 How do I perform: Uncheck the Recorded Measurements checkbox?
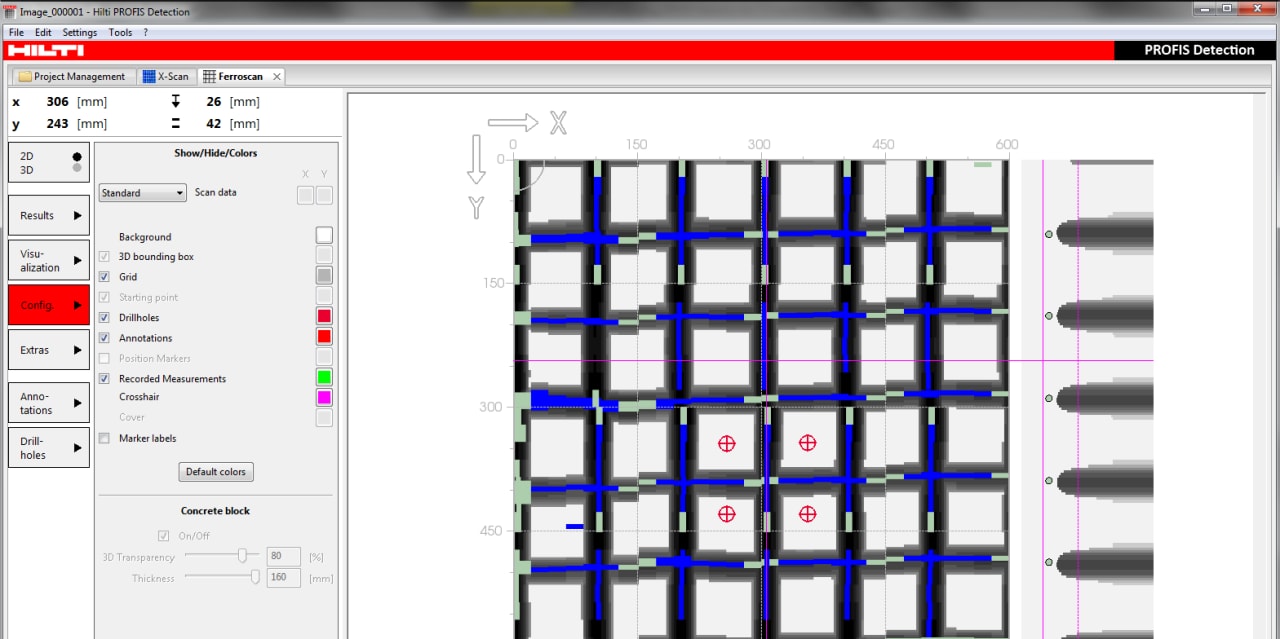[105, 379]
